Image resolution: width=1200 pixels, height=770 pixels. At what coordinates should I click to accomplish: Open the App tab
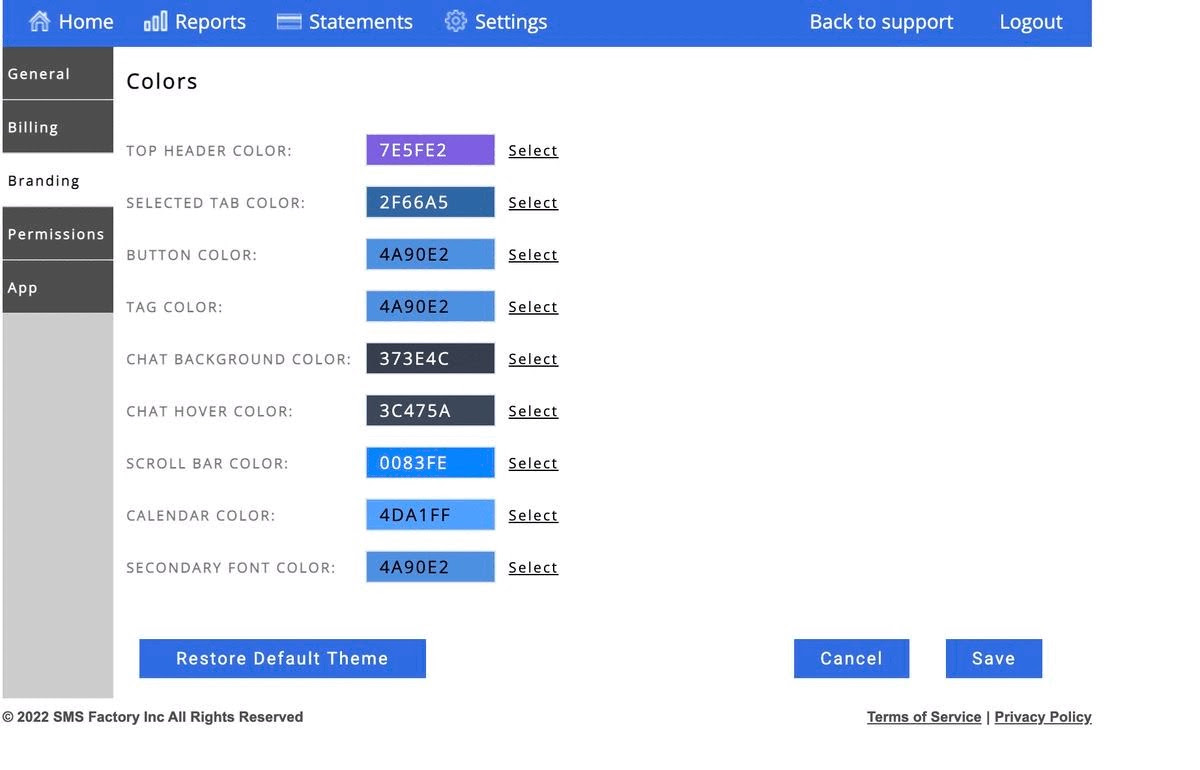click(x=58, y=287)
